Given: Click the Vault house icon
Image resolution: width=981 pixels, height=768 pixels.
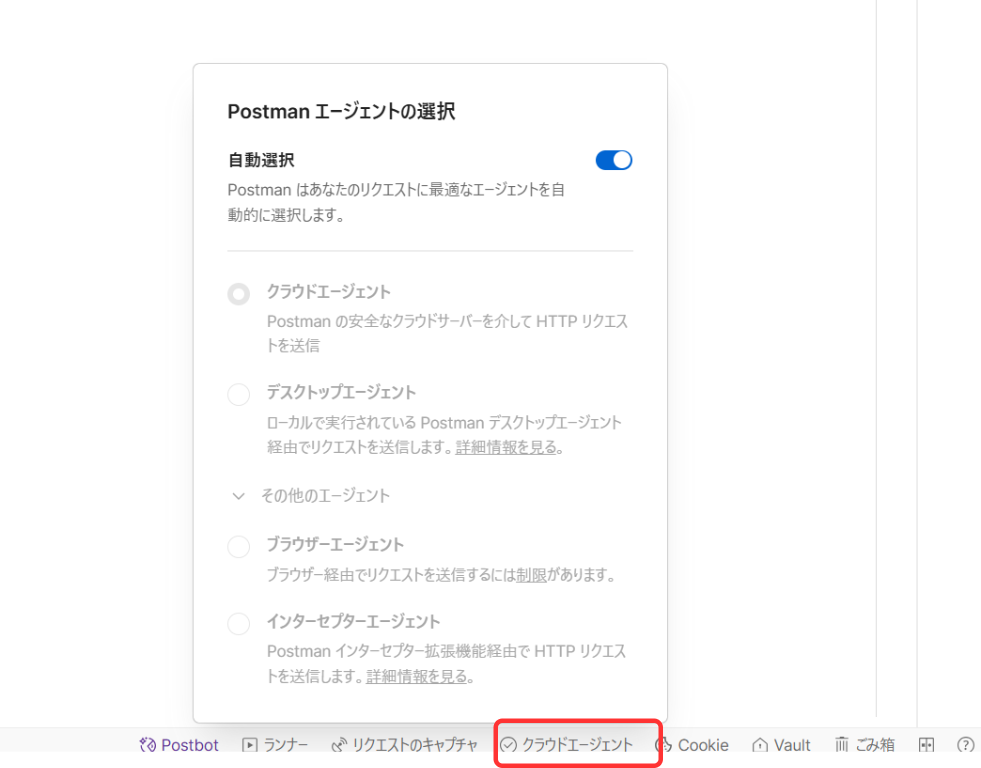Looking at the screenshot, I should (760, 745).
